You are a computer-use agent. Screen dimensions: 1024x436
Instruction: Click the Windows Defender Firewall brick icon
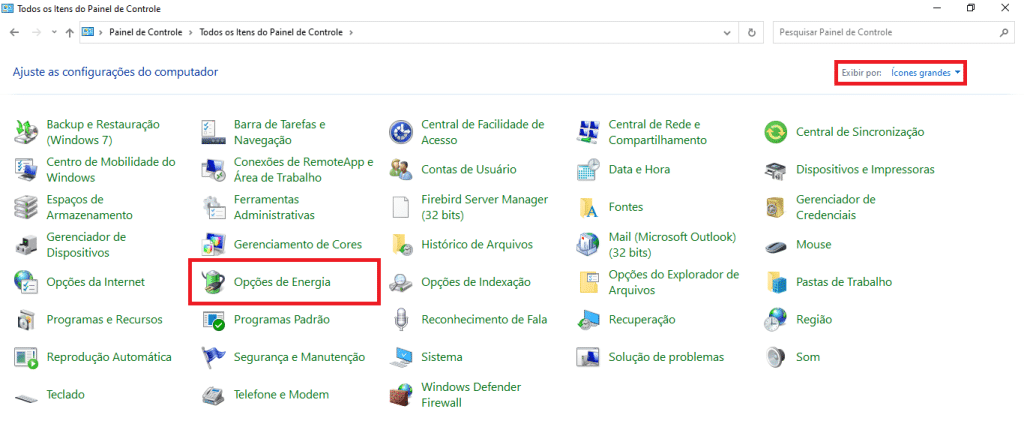click(x=401, y=394)
